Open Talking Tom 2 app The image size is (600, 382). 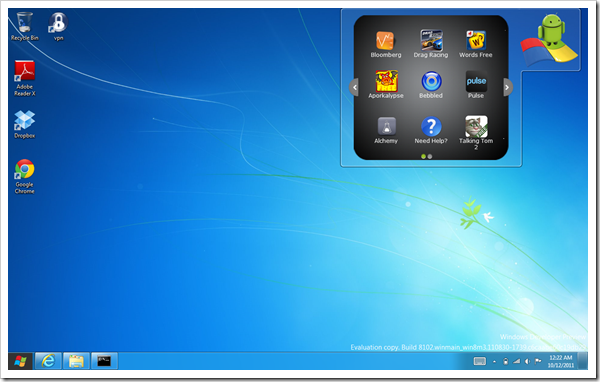pyautogui.click(x=476, y=132)
